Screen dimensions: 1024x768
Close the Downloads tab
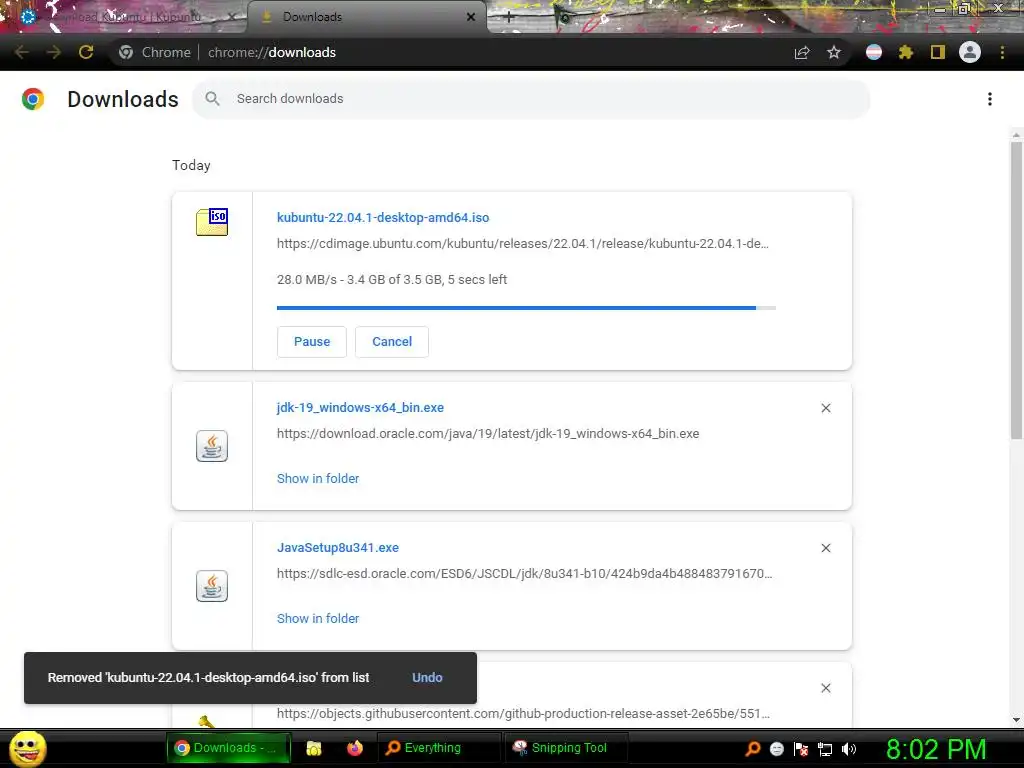tap(471, 17)
